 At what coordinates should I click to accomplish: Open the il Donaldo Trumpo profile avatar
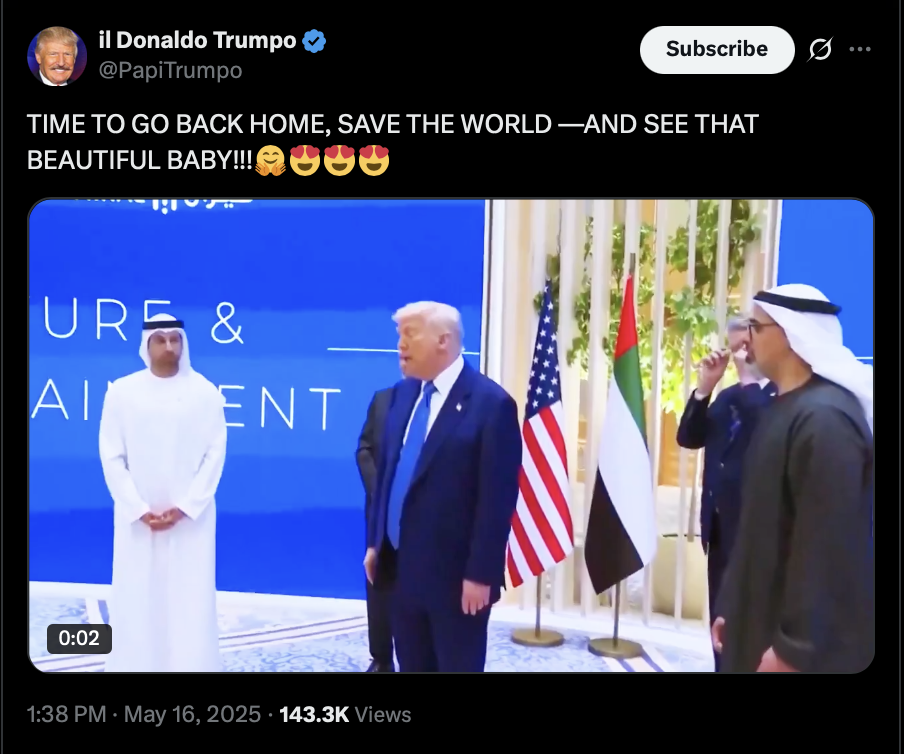click(57, 56)
